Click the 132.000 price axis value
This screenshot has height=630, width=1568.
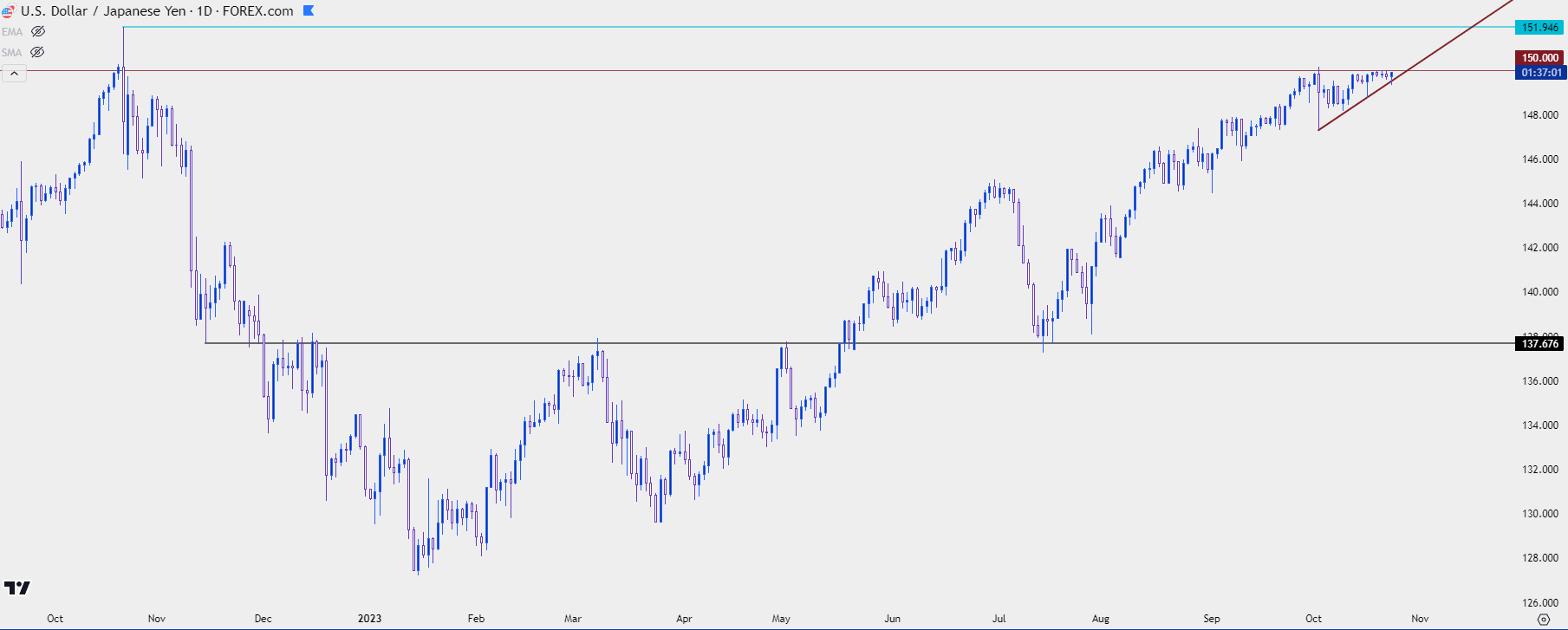1540,470
